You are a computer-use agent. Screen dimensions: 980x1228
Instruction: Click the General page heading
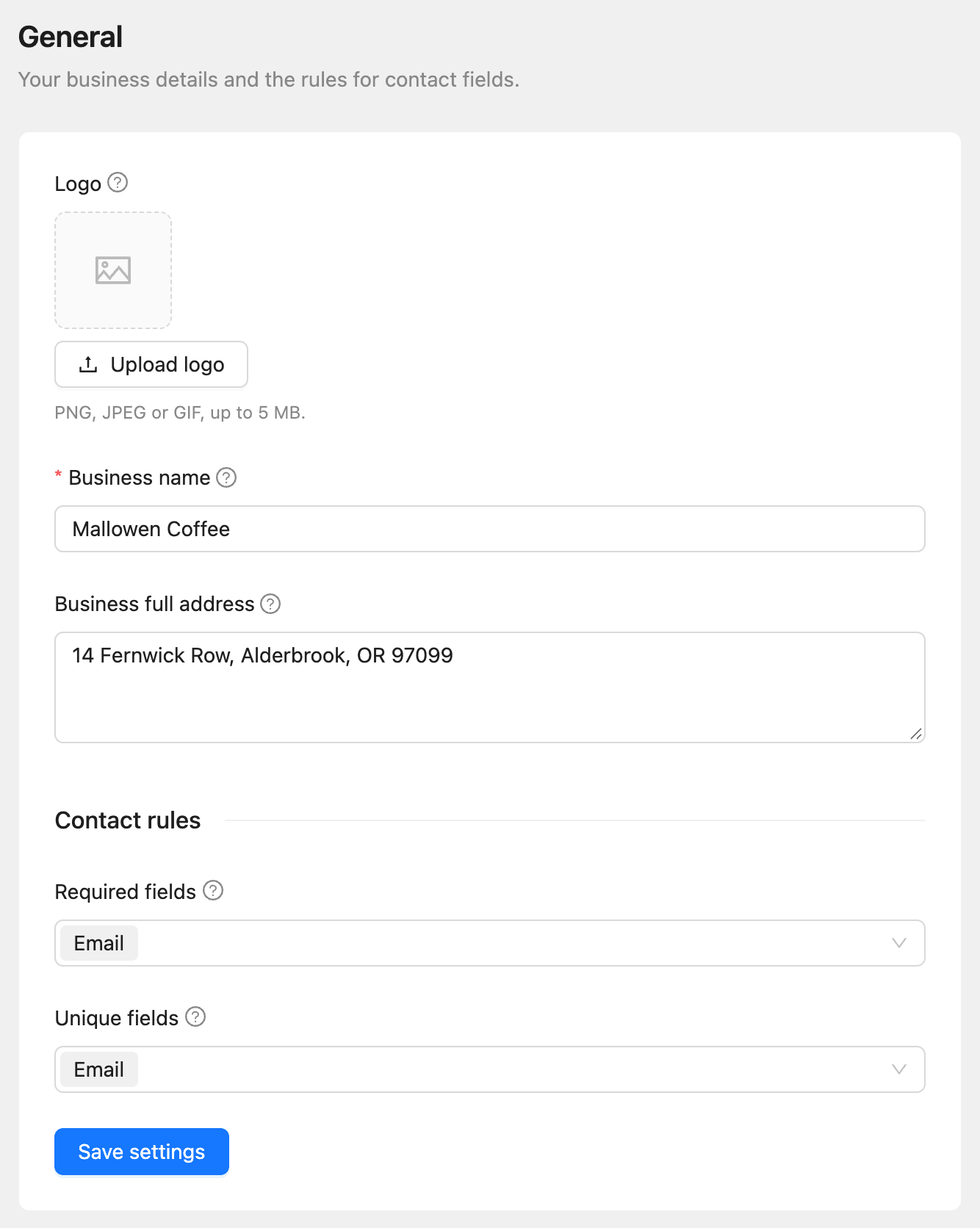[x=71, y=37]
